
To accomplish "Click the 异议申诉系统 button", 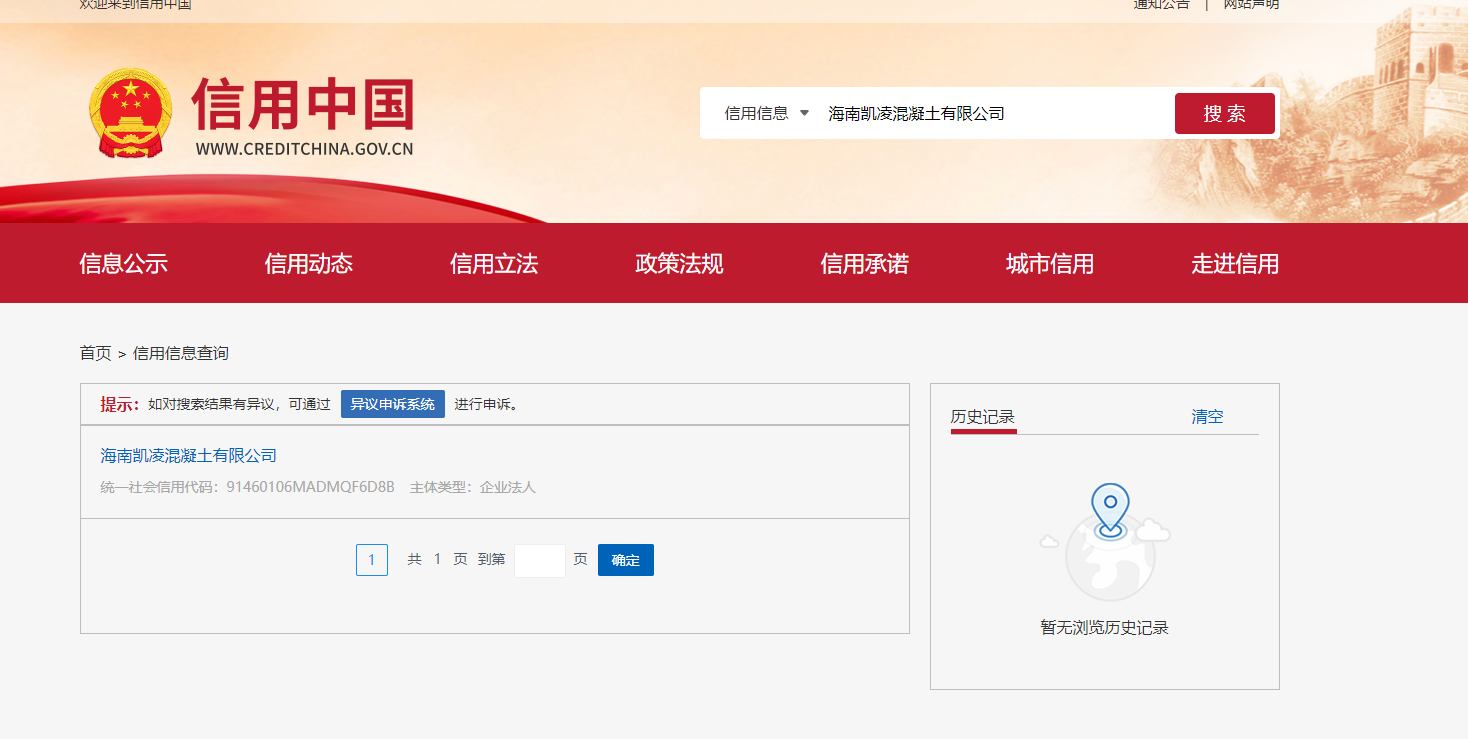I will pos(393,404).
